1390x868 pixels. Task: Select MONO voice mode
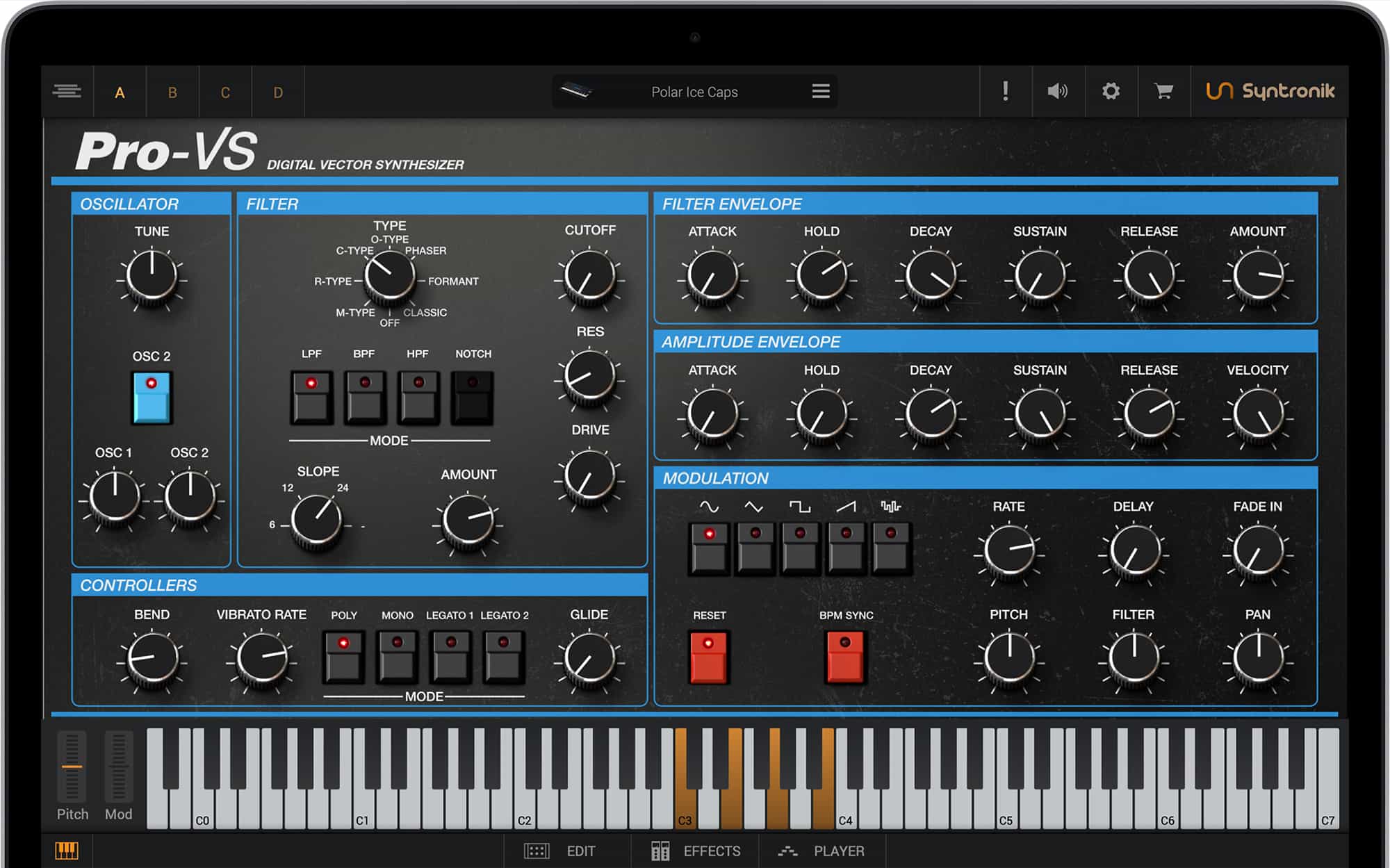(x=397, y=657)
